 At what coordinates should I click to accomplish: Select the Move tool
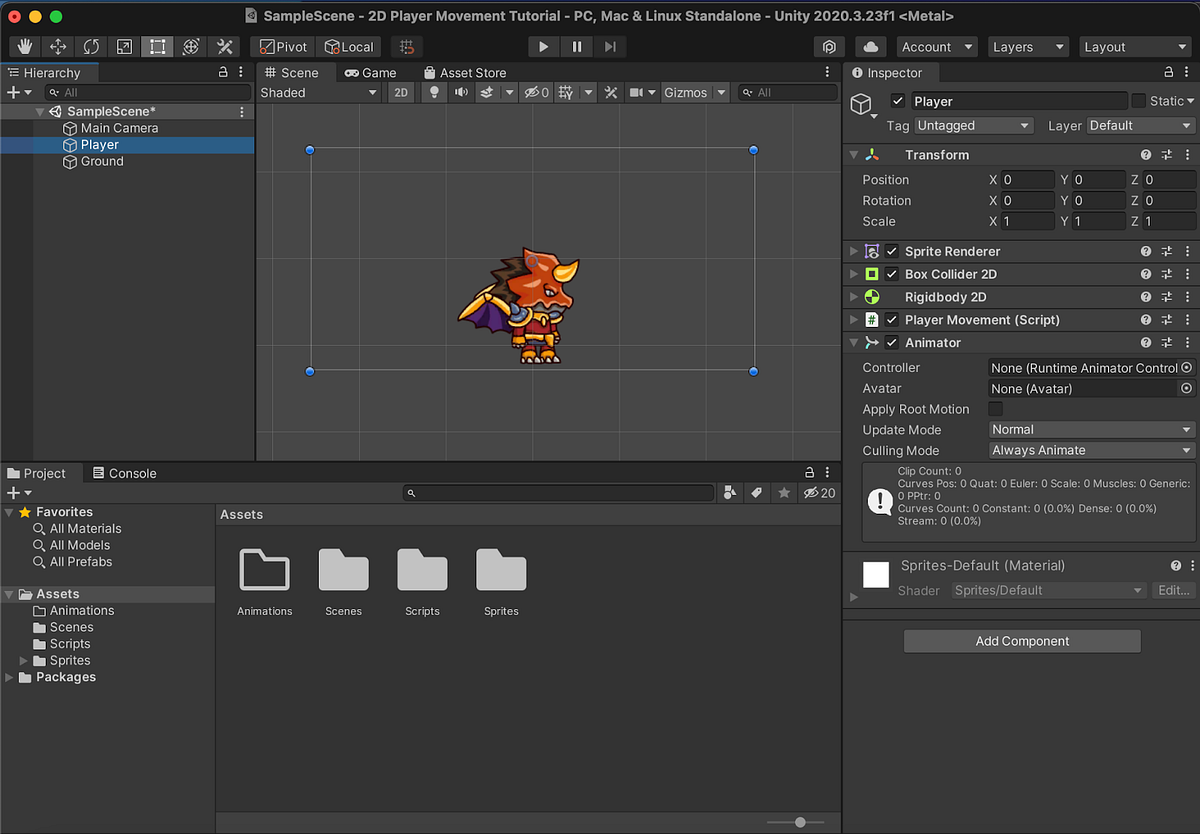pos(57,46)
